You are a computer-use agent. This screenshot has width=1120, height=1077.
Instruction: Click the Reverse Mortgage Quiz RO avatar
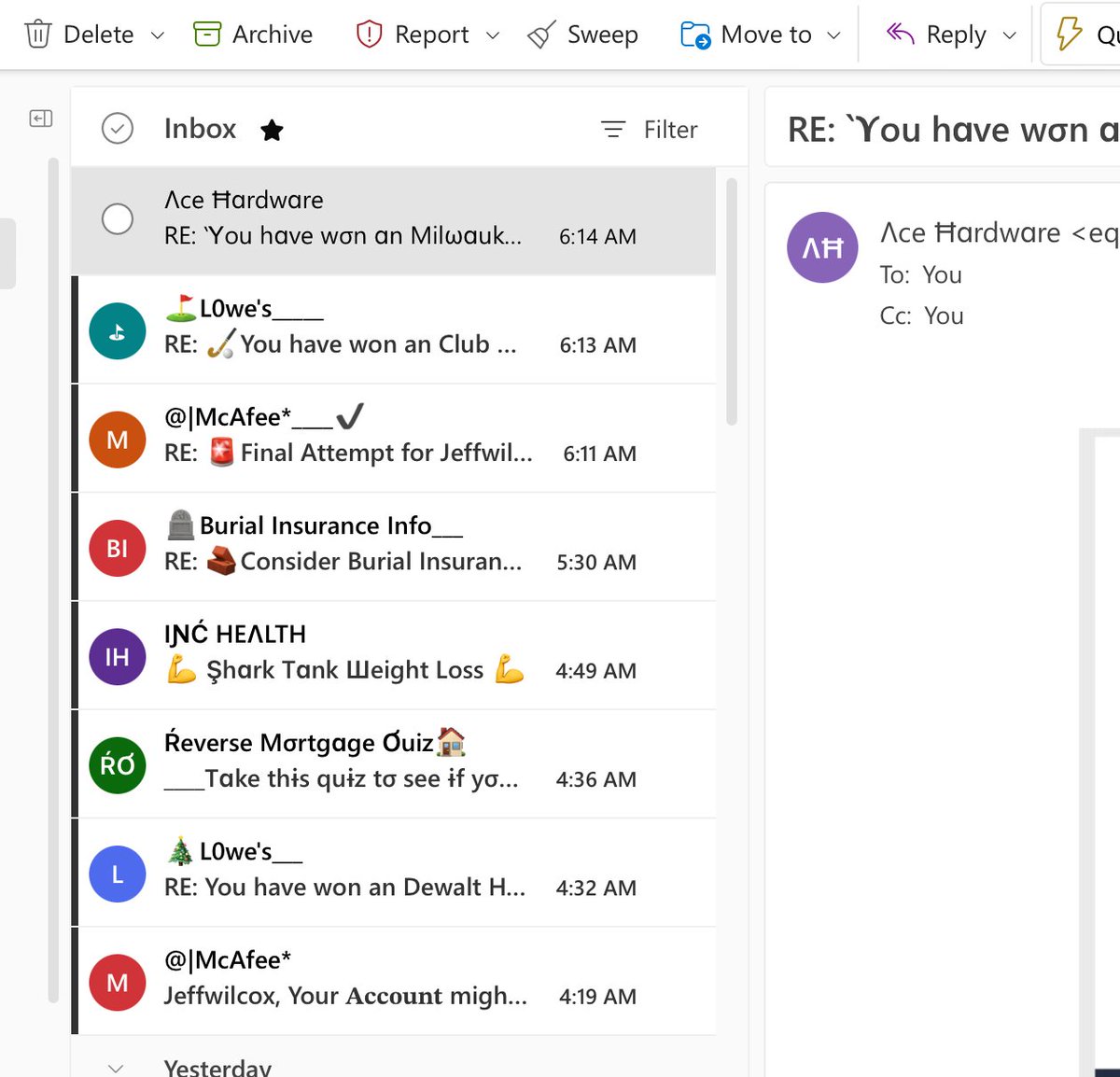(118, 765)
